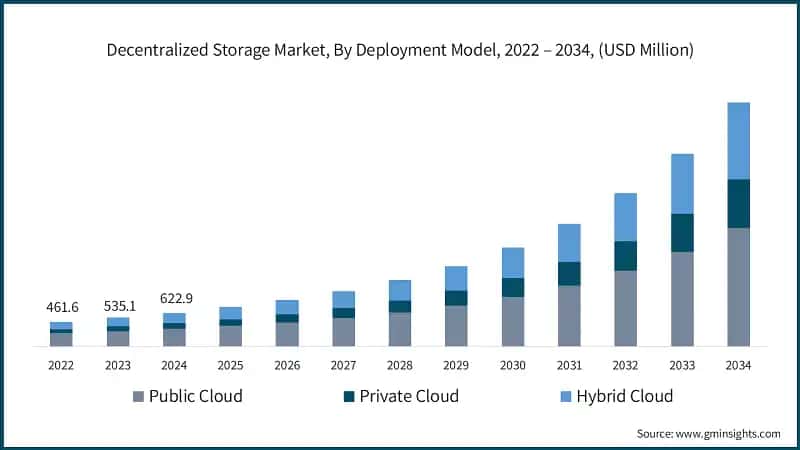Viewport: 800px width, 450px height.
Task: Click the 2025 axis label
Action: pyautogui.click(x=231, y=365)
